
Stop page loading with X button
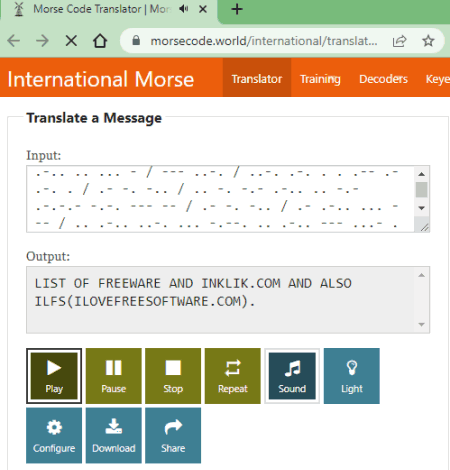point(71,41)
